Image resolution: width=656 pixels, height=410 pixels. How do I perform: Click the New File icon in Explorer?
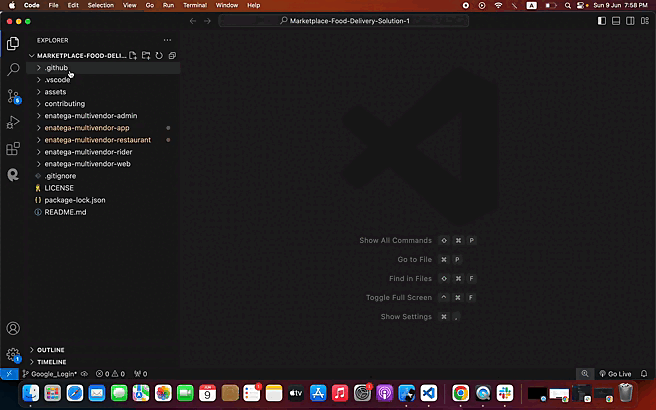[132, 56]
